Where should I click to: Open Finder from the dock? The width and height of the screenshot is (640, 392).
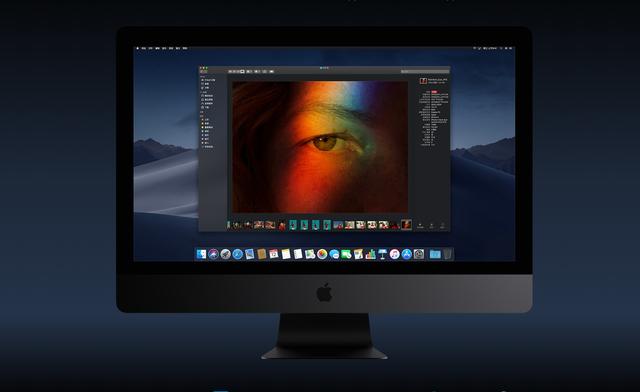pos(201,254)
